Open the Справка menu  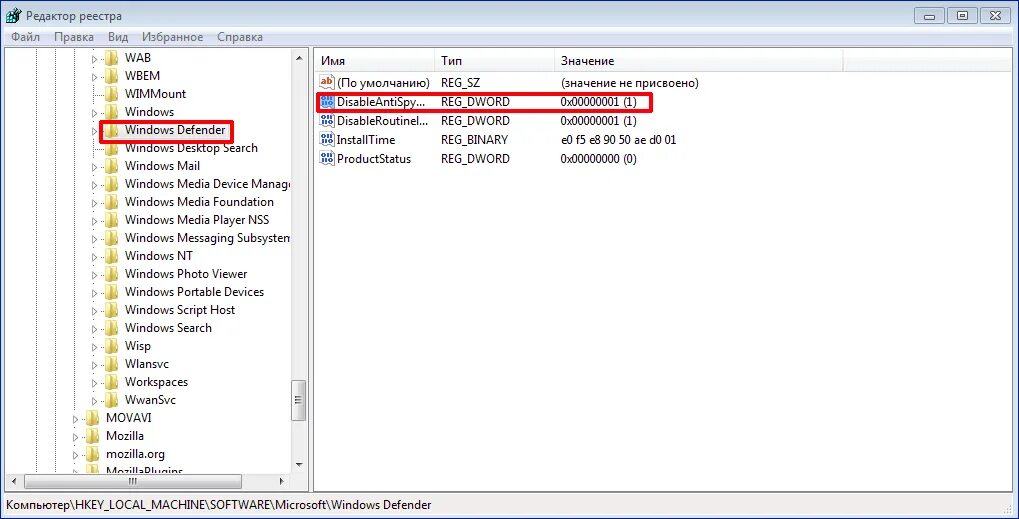(240, 37)
